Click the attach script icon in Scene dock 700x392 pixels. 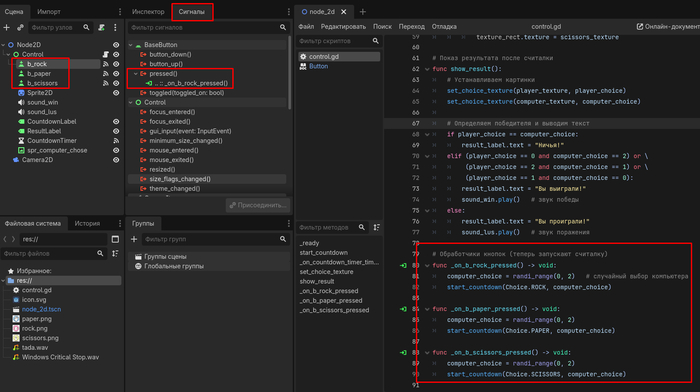coord(101,28)
